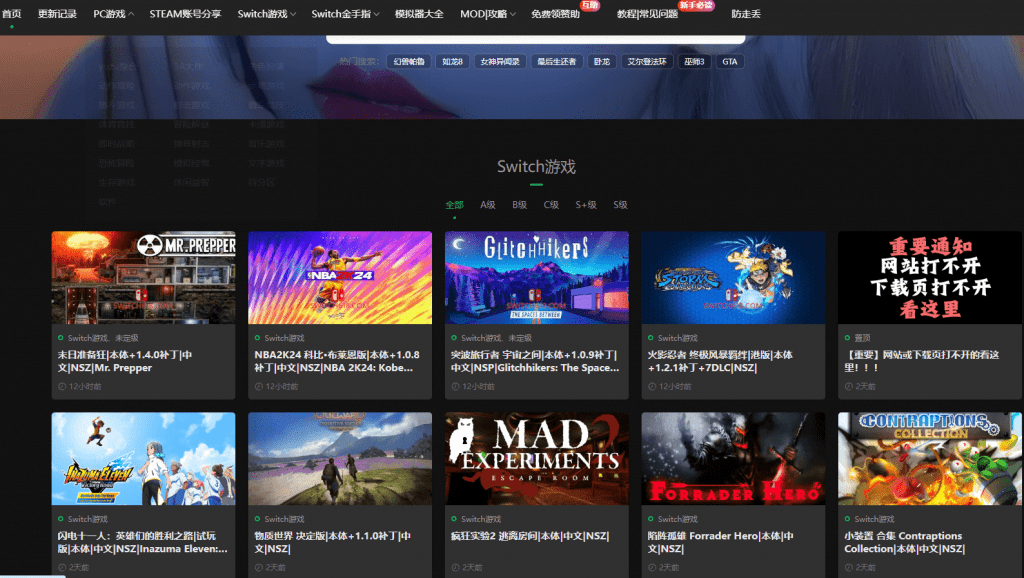Select the S+级 filter tab
The height and width of the screenshot is (578, 1024).
[x=586, y=205]
